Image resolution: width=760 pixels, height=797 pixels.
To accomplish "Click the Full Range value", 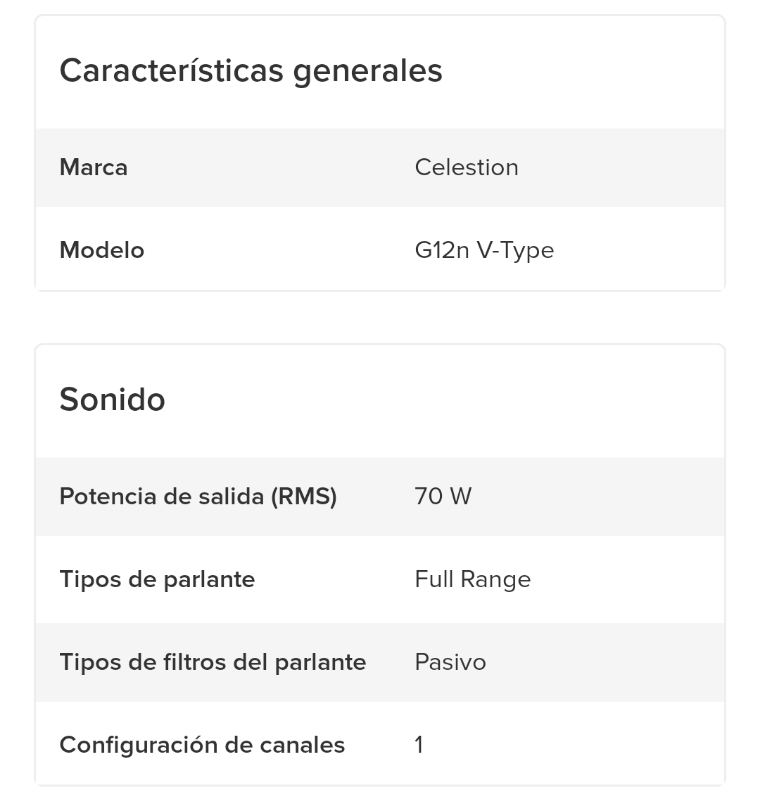I will pos(472,579).
